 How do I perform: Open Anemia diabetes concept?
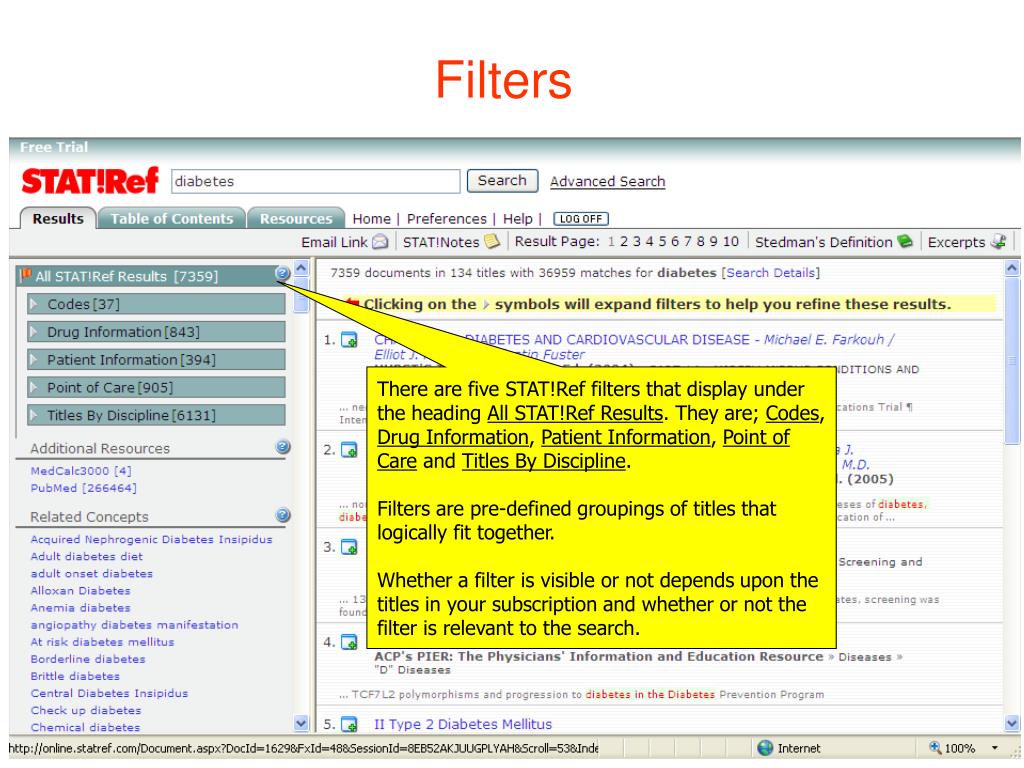(x=80, y=607)
